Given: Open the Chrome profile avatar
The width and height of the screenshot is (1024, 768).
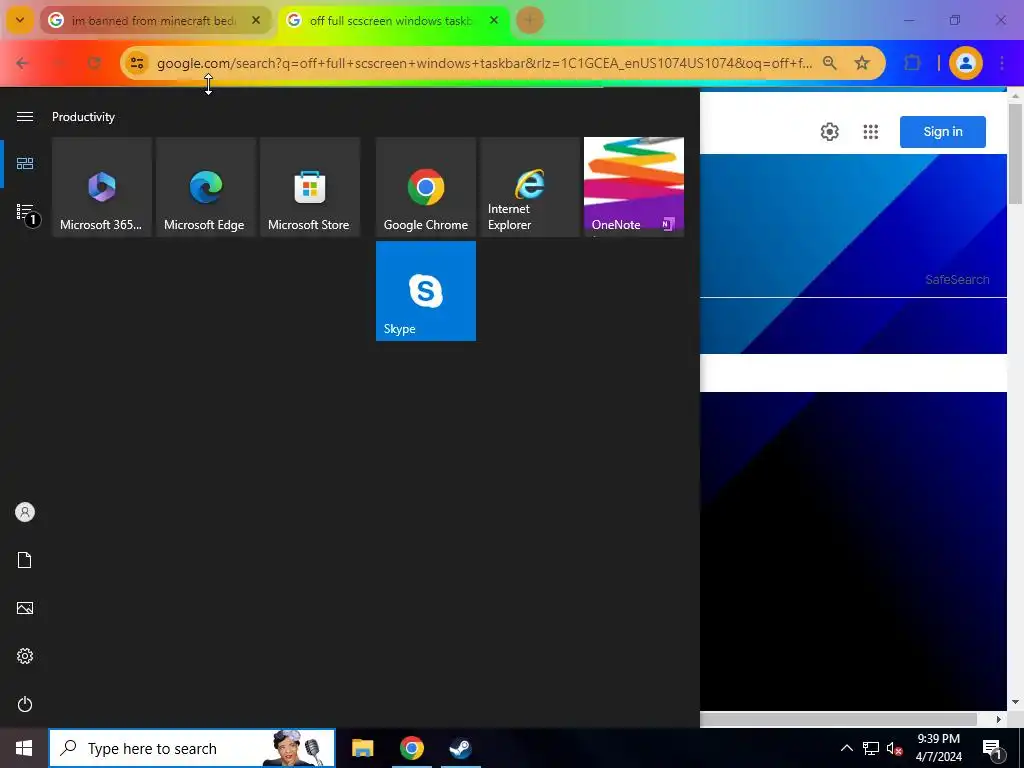Looking at the screenshot, I should 966,63.
